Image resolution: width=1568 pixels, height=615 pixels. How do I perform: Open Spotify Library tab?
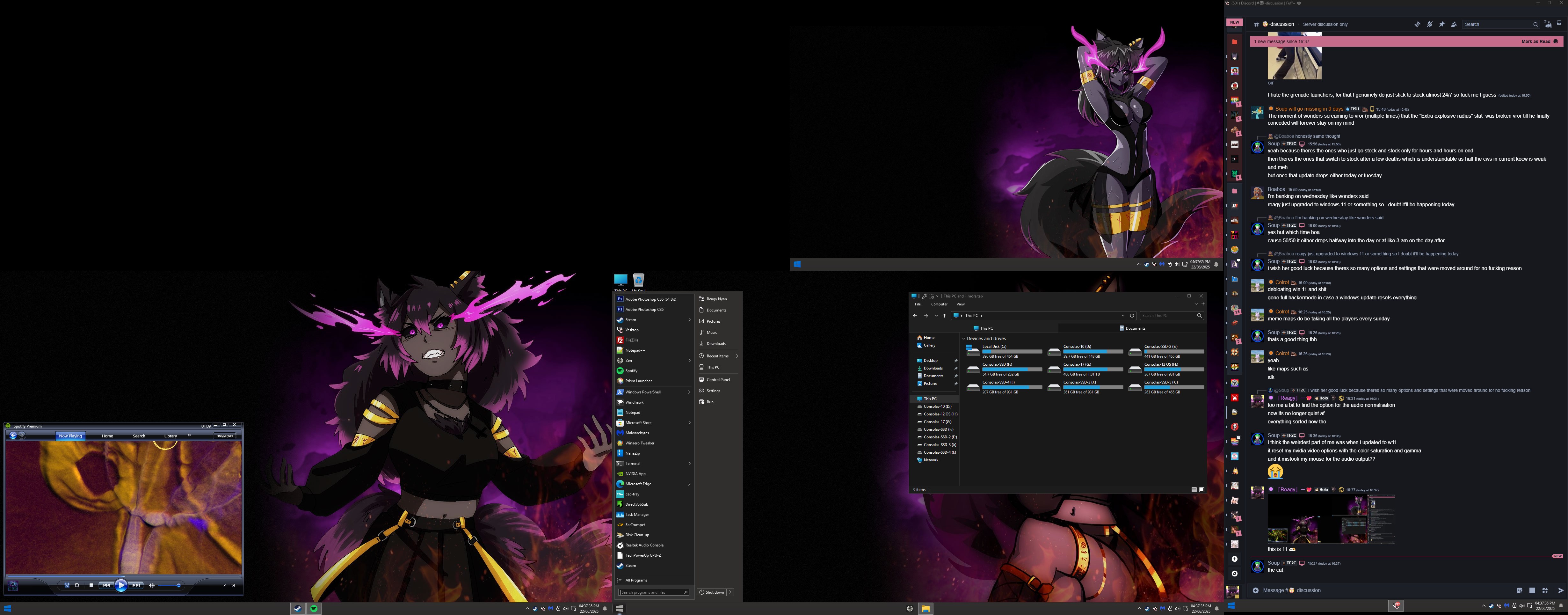171,436
